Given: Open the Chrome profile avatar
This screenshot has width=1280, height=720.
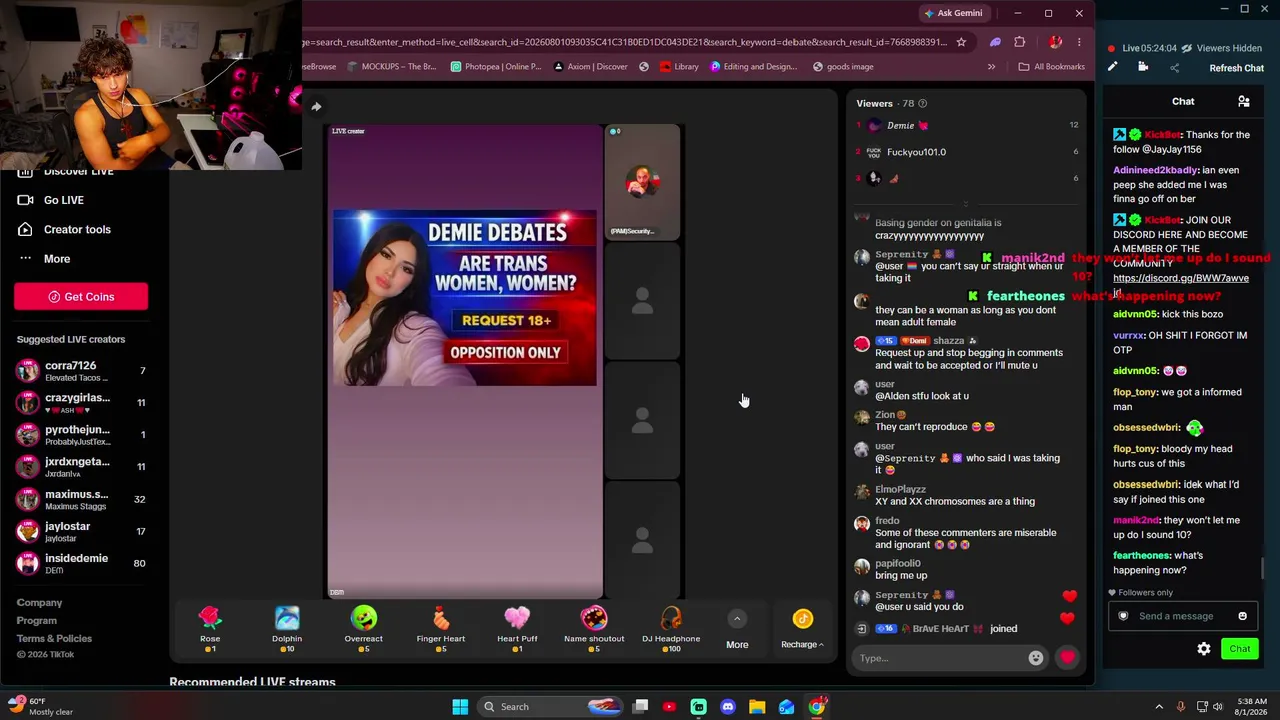Looking at the screenshot, I should click(1055, 42).
